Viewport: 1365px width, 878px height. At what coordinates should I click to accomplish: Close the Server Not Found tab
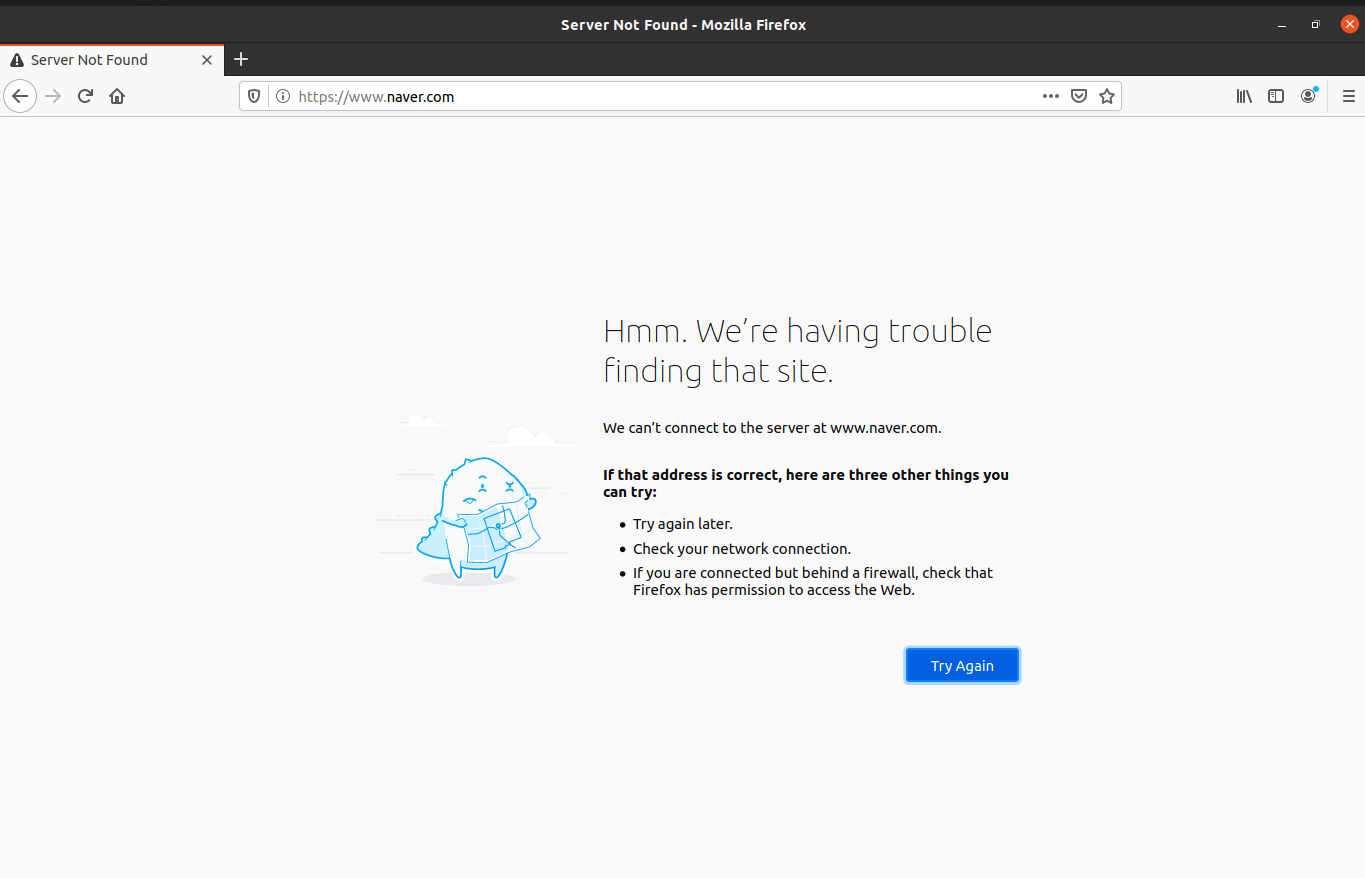click(207, 60)
